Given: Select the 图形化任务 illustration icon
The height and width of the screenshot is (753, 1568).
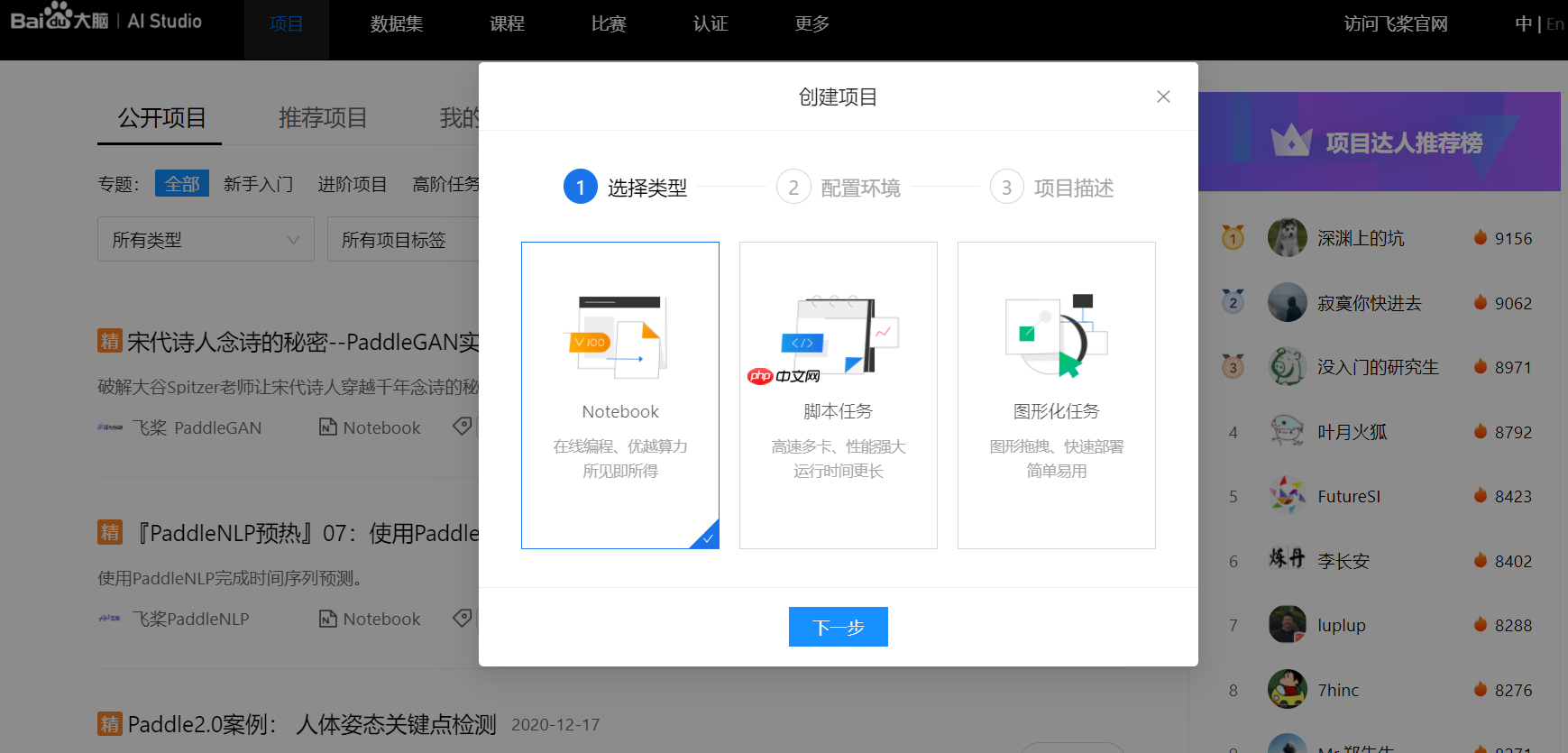Looking at the screenshot, I should (1057, 335).
